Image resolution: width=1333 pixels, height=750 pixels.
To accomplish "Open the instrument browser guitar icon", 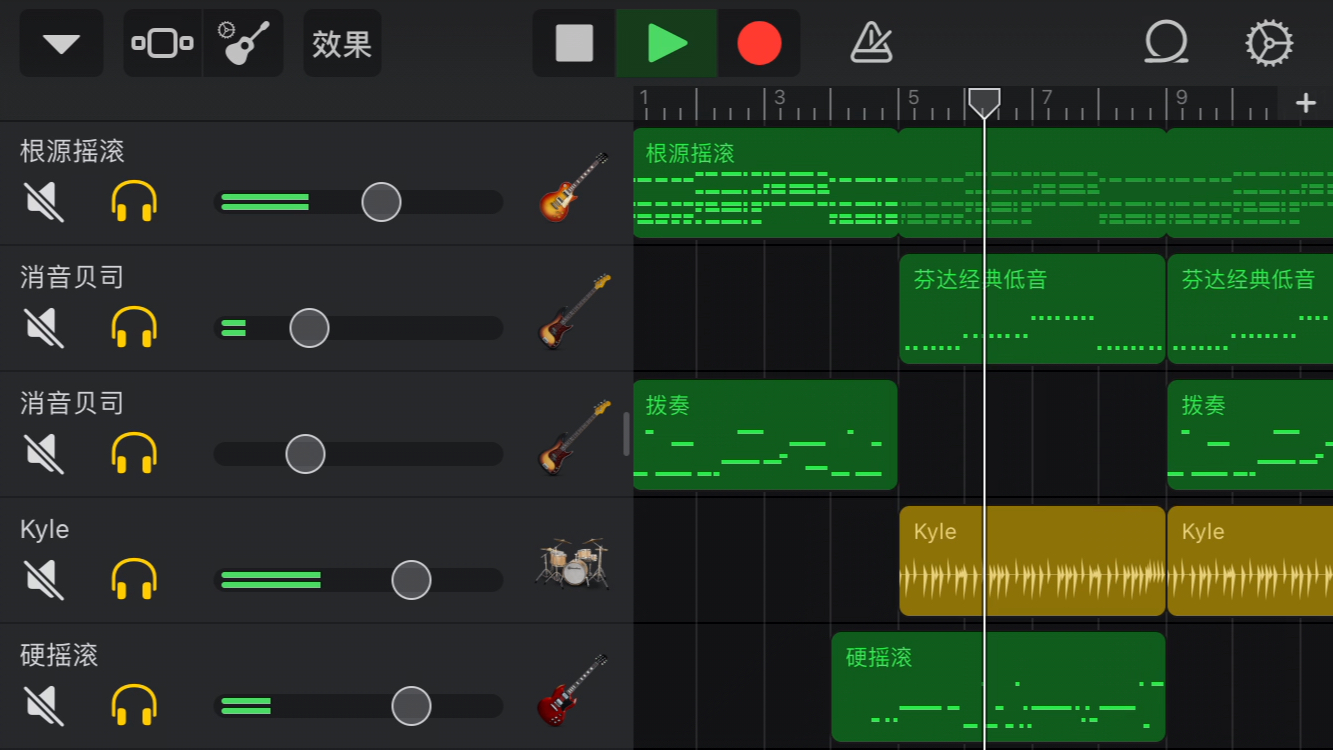I will click(x=244, y=43).
